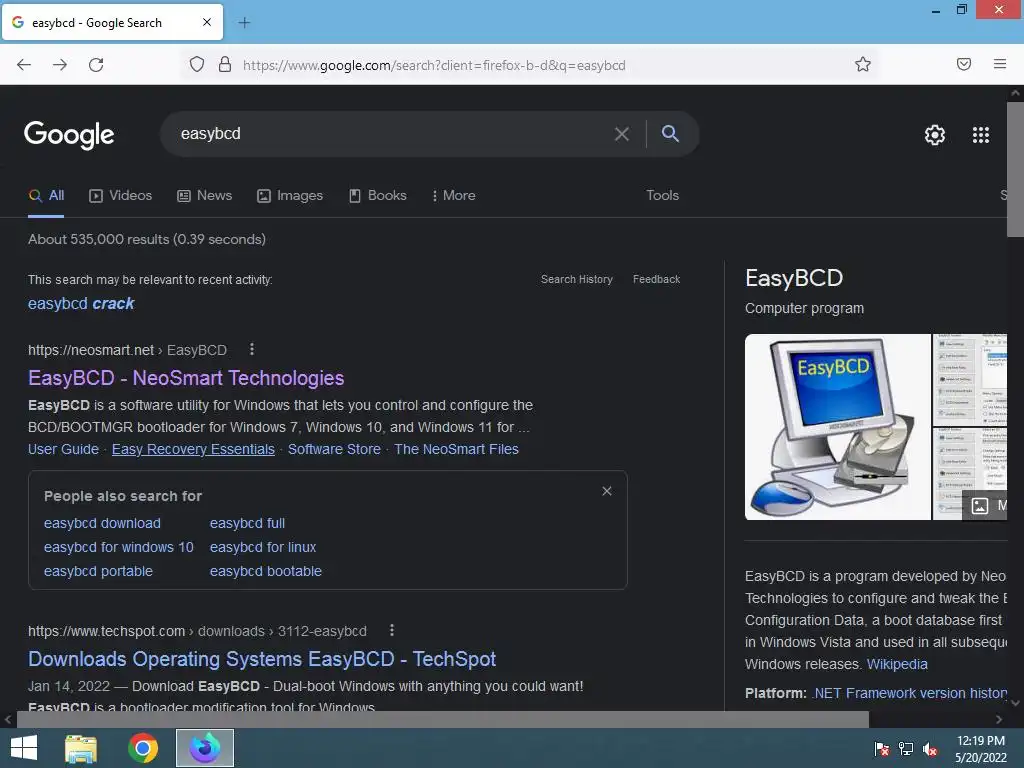Launch Chrome from taskbar
This screenshot has height=768, width=1024.
point(143,748)
